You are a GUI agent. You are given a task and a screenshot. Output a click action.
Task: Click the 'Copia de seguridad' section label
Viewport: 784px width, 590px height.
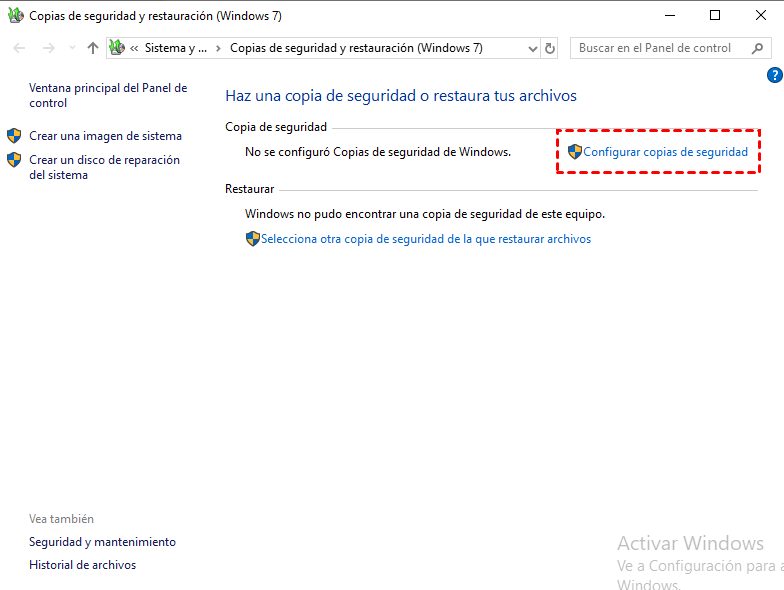276,127
